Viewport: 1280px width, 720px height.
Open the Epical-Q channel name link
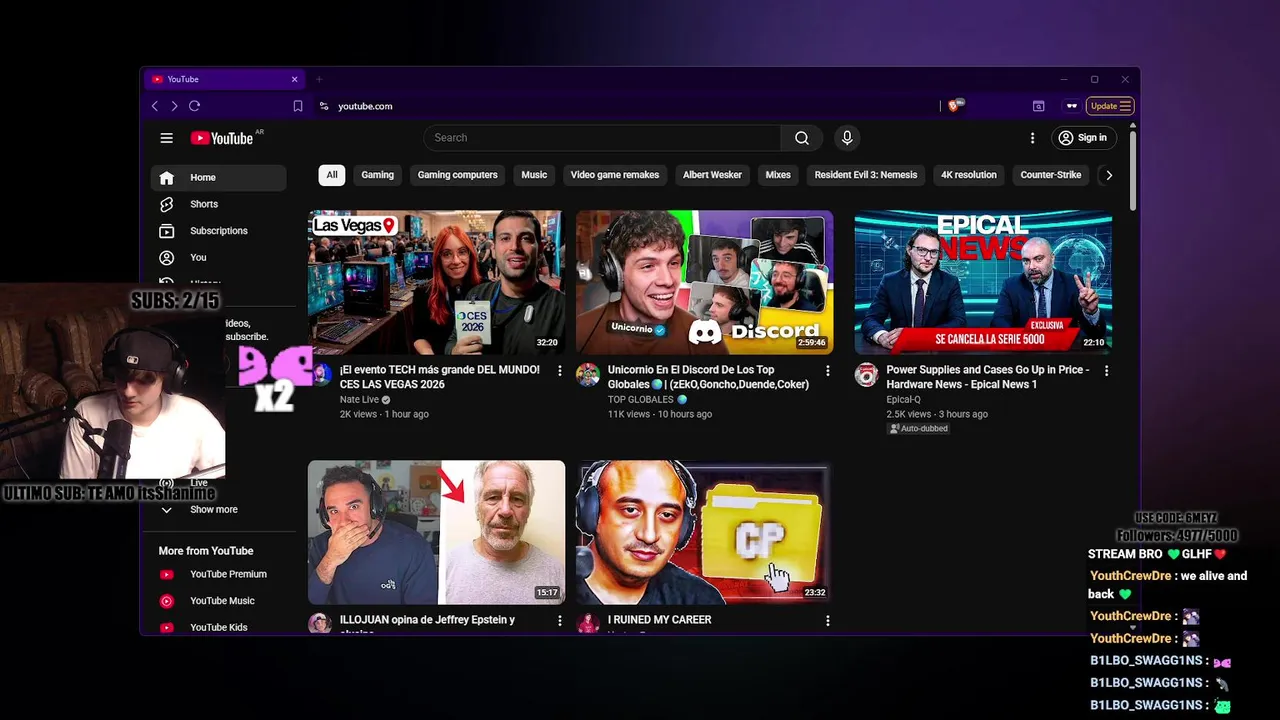904,400
